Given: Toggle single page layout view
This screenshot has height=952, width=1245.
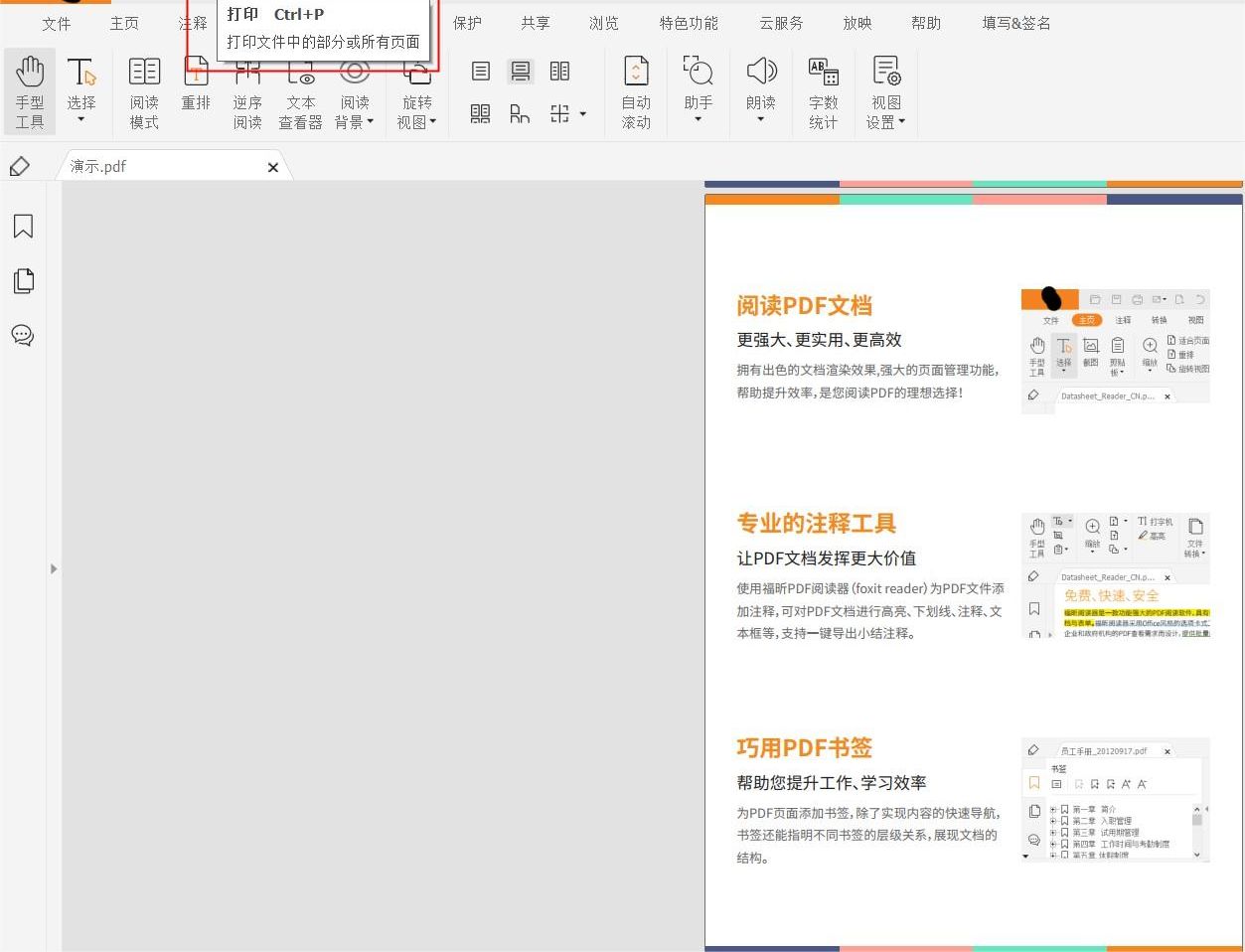Looking at the screenshot, I should coord(480,71).
